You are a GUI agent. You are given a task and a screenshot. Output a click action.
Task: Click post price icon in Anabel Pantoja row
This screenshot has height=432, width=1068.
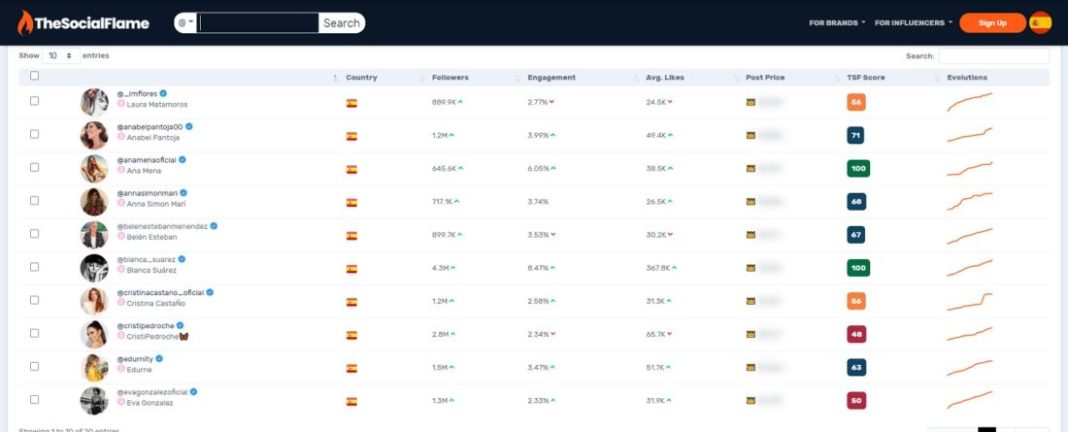point(751,136)
